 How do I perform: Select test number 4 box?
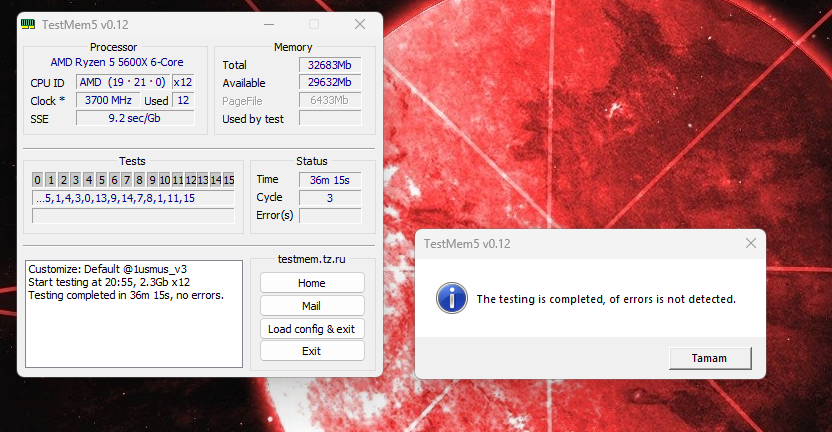tap(89, 180)
